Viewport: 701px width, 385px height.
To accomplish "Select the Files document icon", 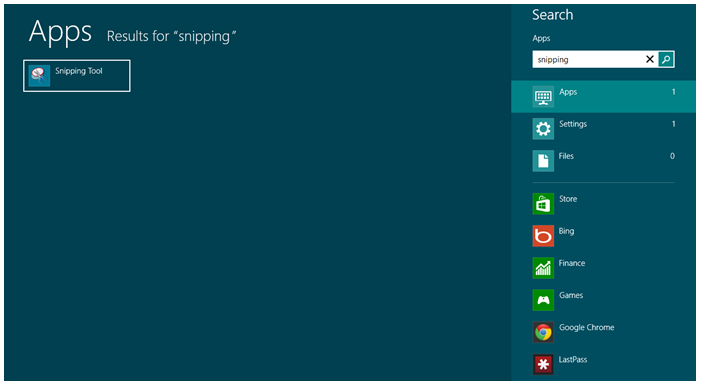I will coord(543,161).
